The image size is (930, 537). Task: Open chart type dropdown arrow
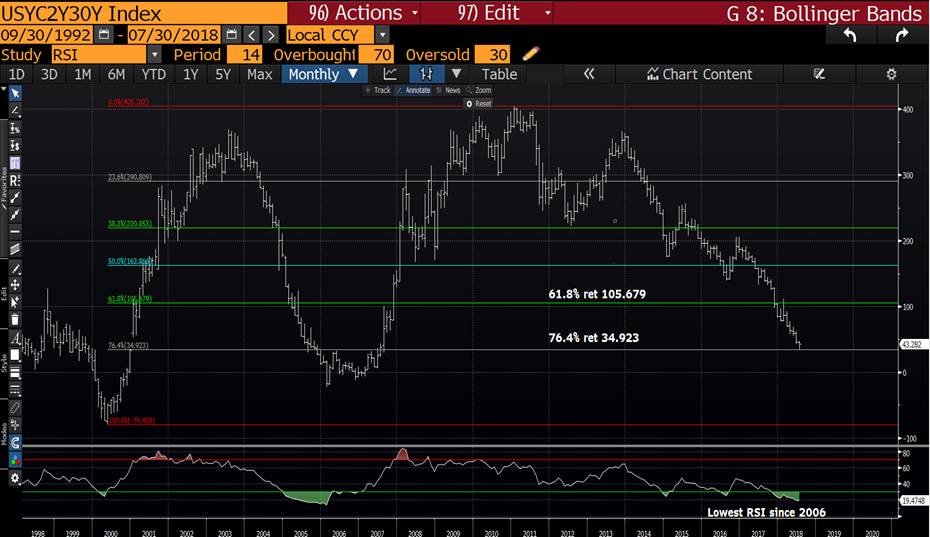(x=456, y=74)
